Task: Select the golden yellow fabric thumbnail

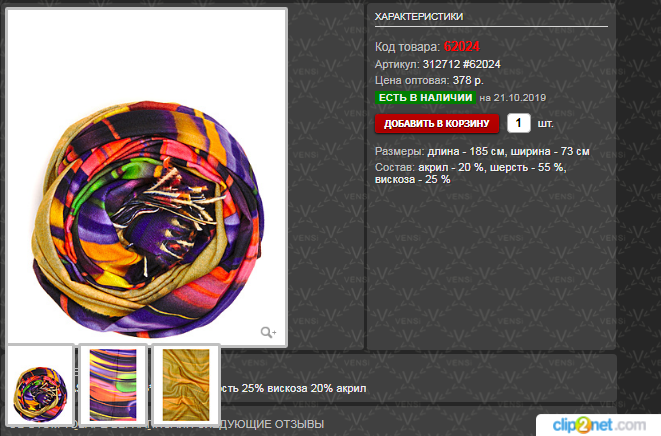Action: (186, 385)
